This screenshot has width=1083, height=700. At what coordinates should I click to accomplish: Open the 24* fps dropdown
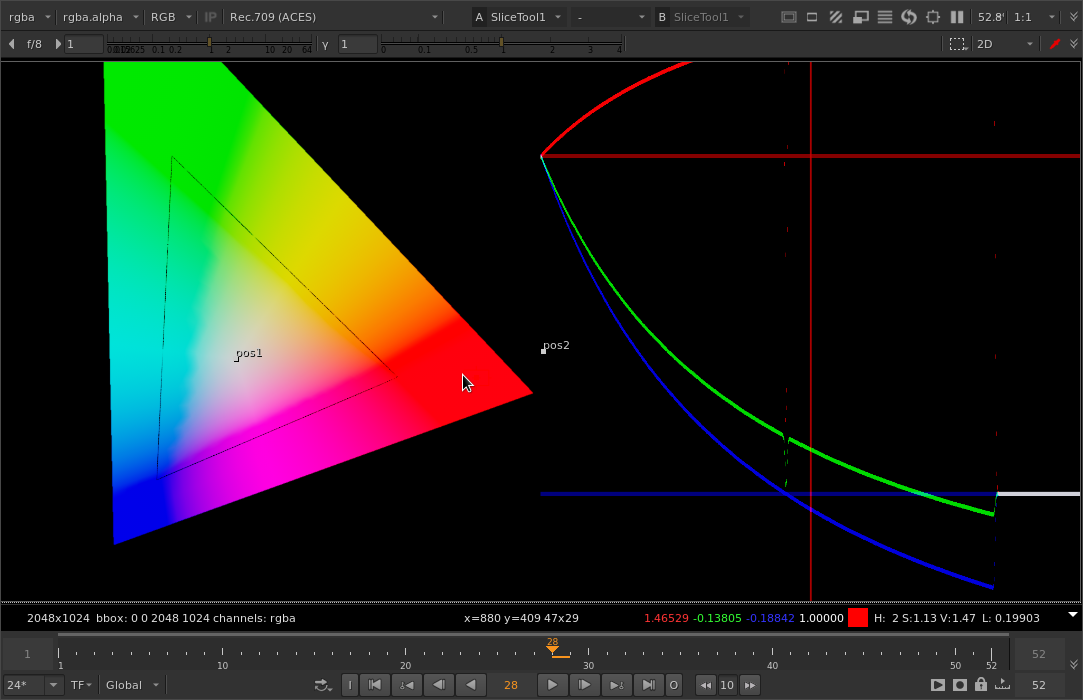coord(32,685)
